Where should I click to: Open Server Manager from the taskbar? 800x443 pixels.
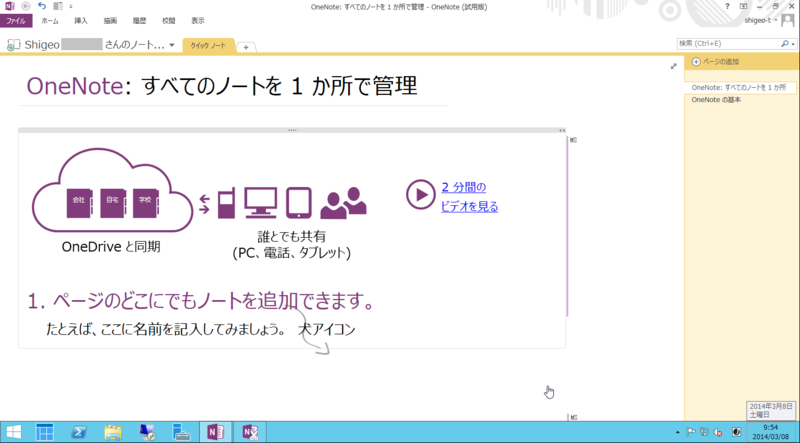(x=44, y=432)
